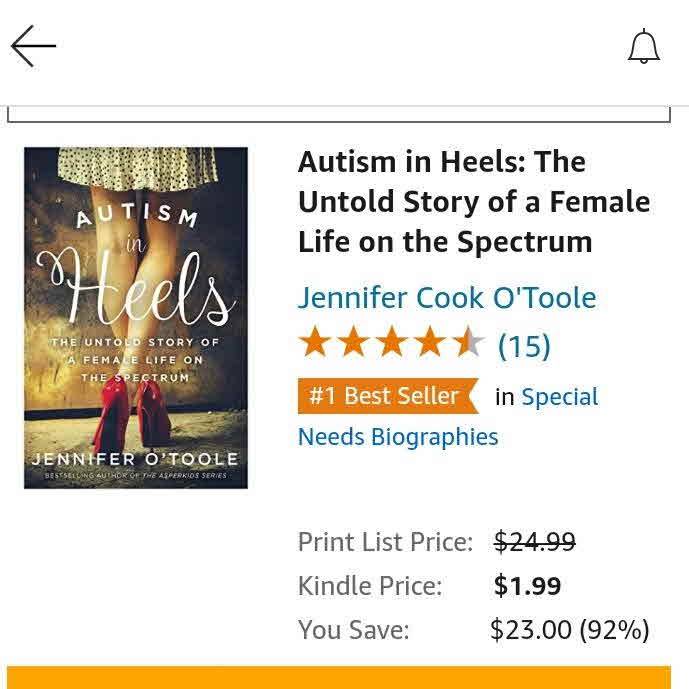The height and width of the screenshot is (689, 689).
Task: Open the Autism in Heels cover image
Action: pos(136,318)
